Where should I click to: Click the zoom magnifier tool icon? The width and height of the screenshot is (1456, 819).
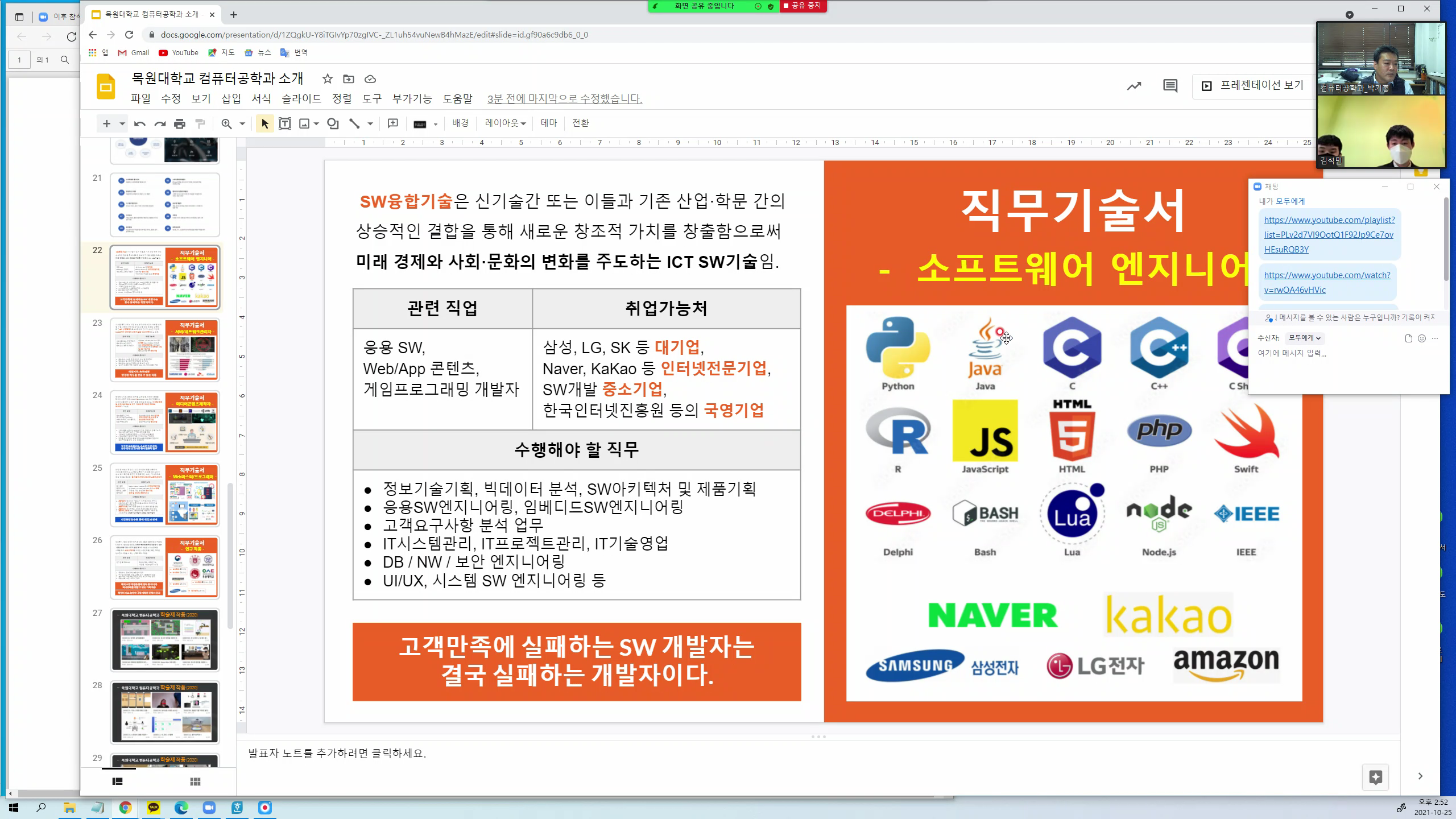(226, 123)
